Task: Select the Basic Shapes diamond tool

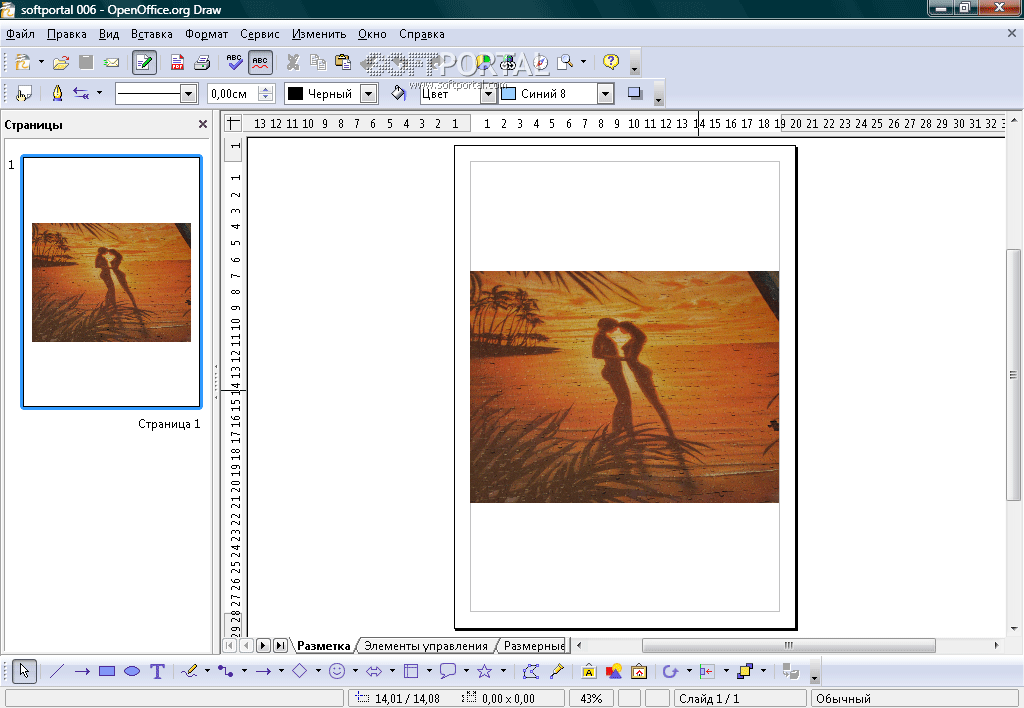Action: (x=300, y=671)
